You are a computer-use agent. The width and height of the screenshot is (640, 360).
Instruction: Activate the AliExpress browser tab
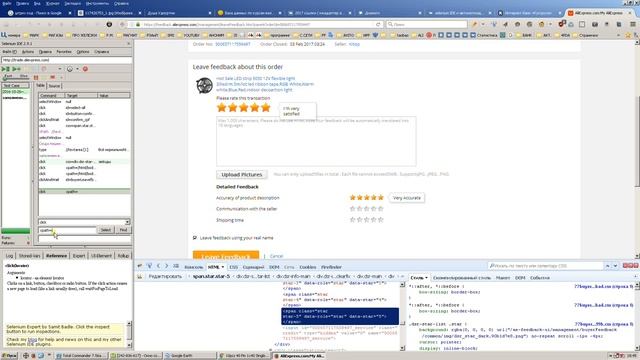(597, 13)
